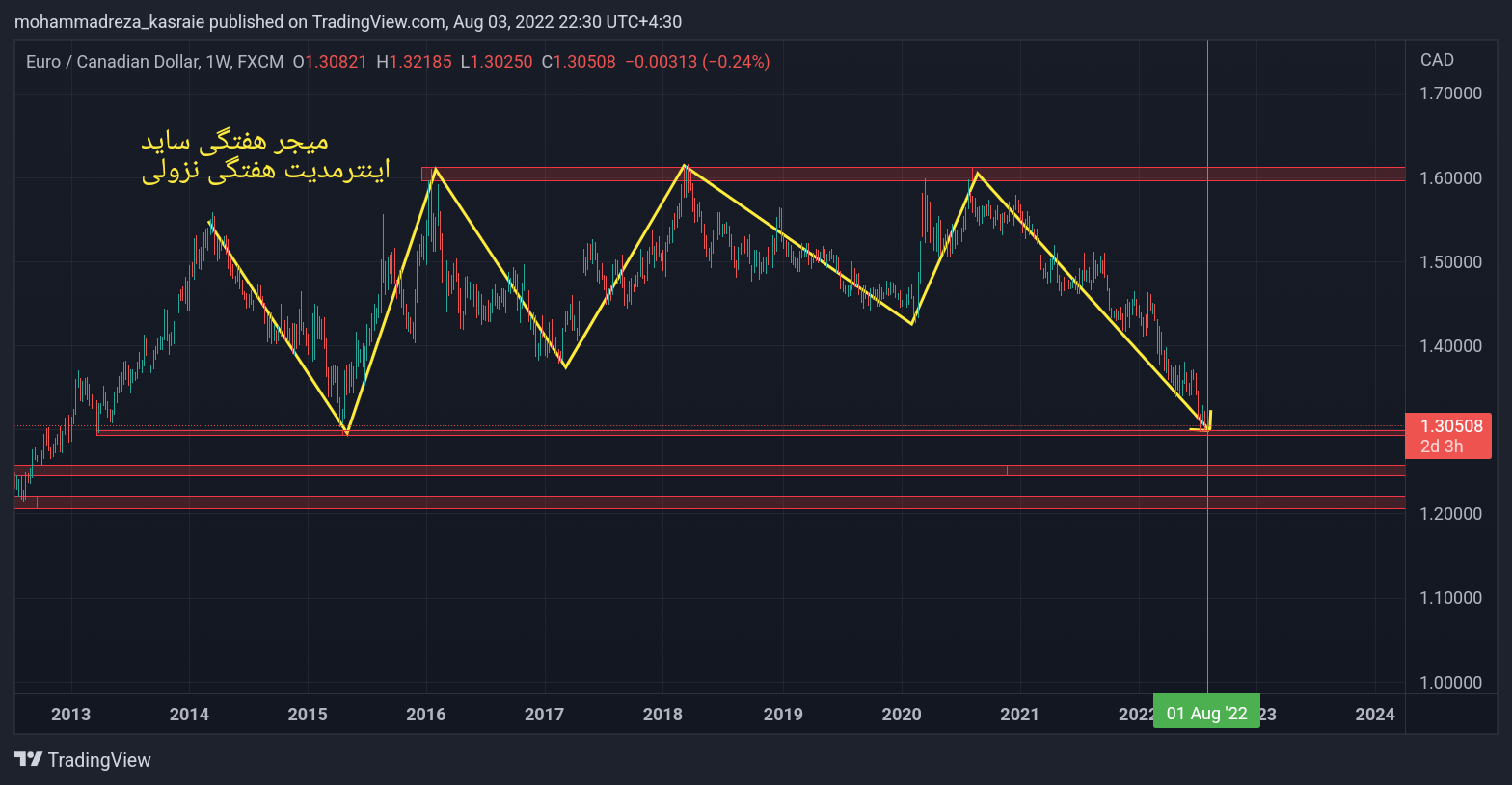Click the yellow Persian annotation text
Screen dimensions: 1512x785
(265, 156)
